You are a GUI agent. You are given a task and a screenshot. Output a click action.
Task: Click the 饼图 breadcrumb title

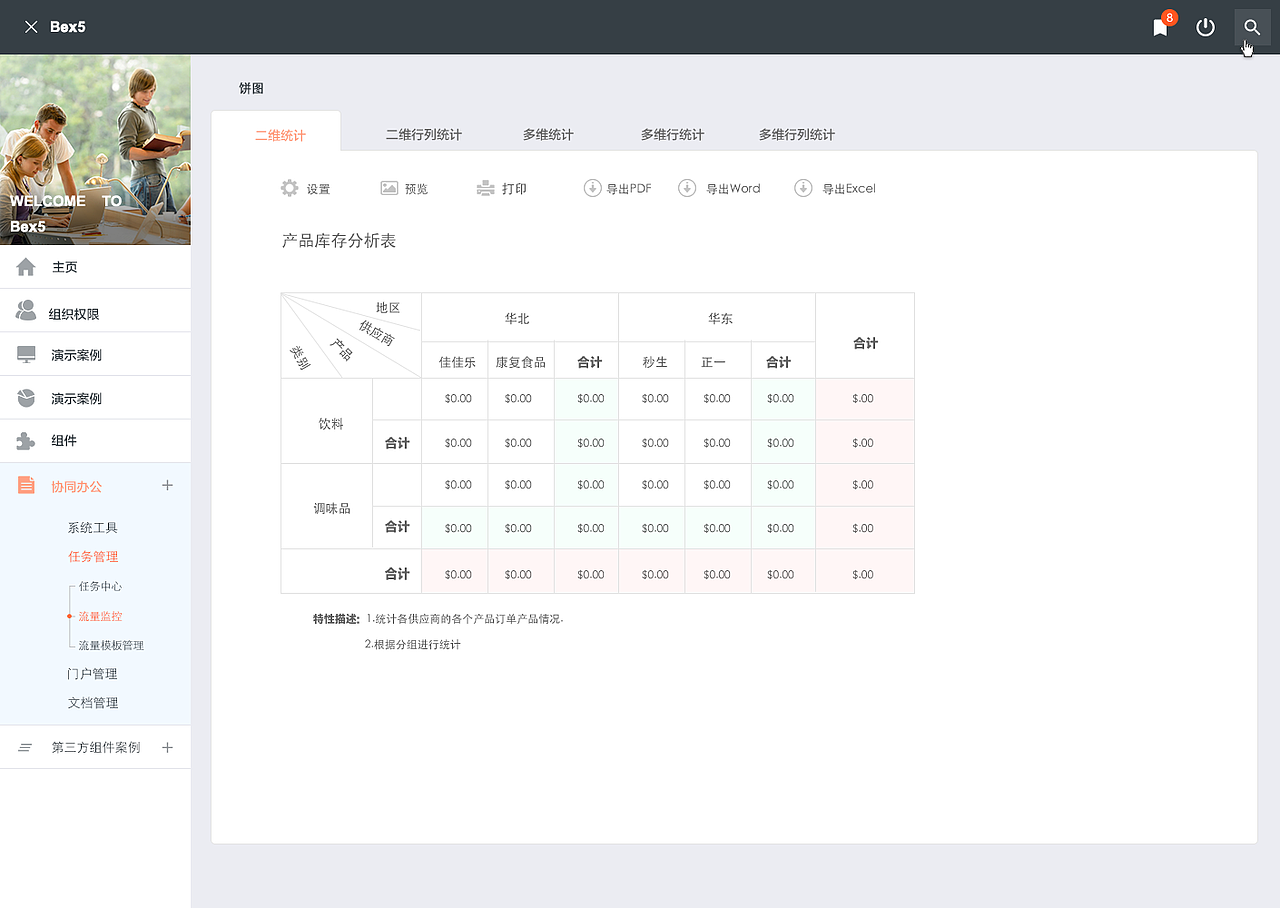point(251,89)
